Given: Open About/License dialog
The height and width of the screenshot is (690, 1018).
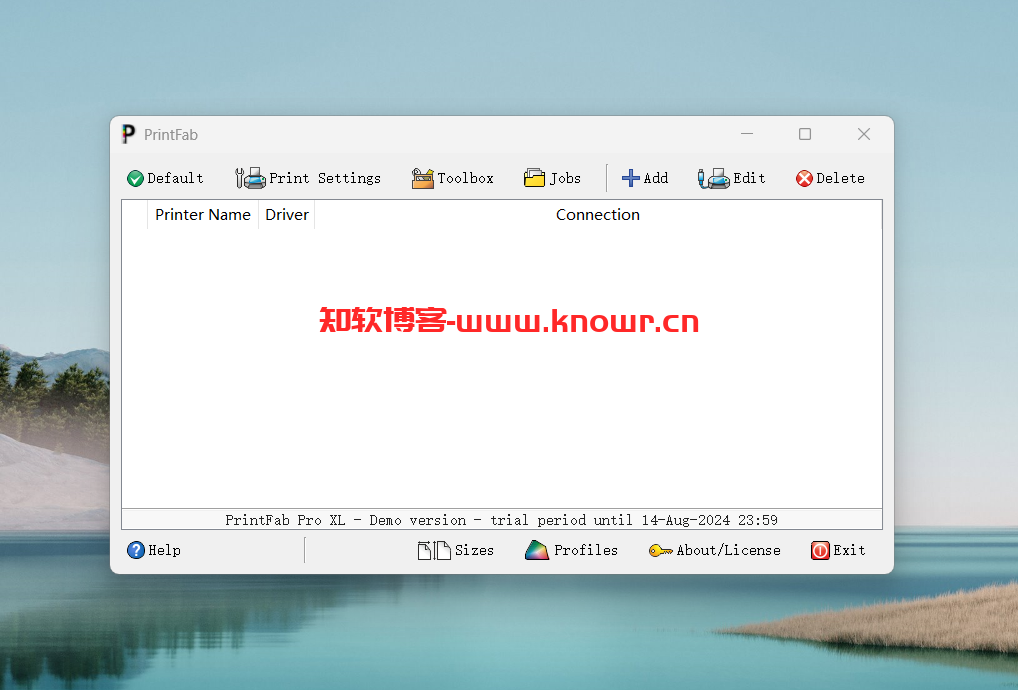Looking at the screenshot, I should coord(715,550).
